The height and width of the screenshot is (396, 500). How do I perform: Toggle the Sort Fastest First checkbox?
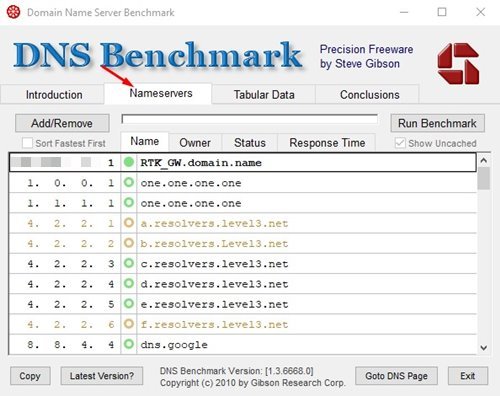point(27,143)
